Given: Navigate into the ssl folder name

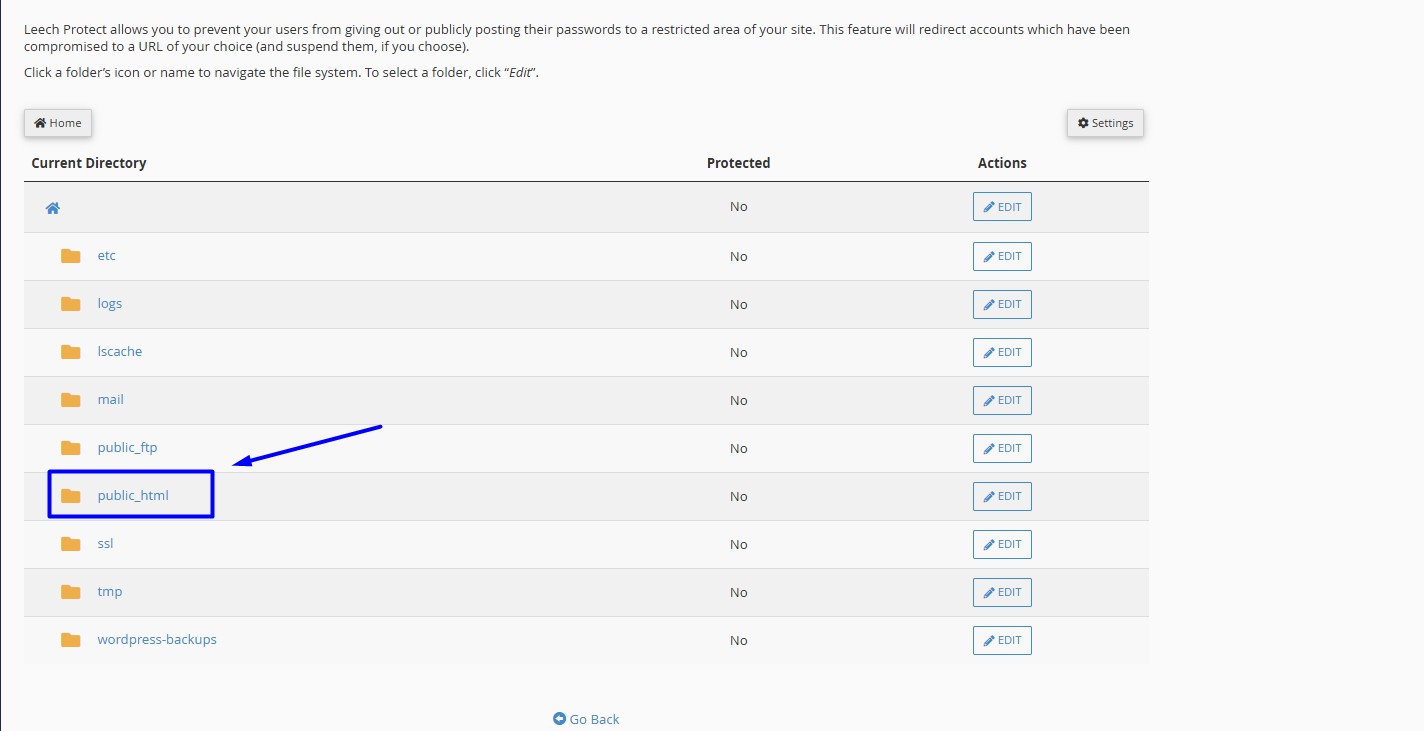Looking at the screenshot, I should tap(105, 544).
